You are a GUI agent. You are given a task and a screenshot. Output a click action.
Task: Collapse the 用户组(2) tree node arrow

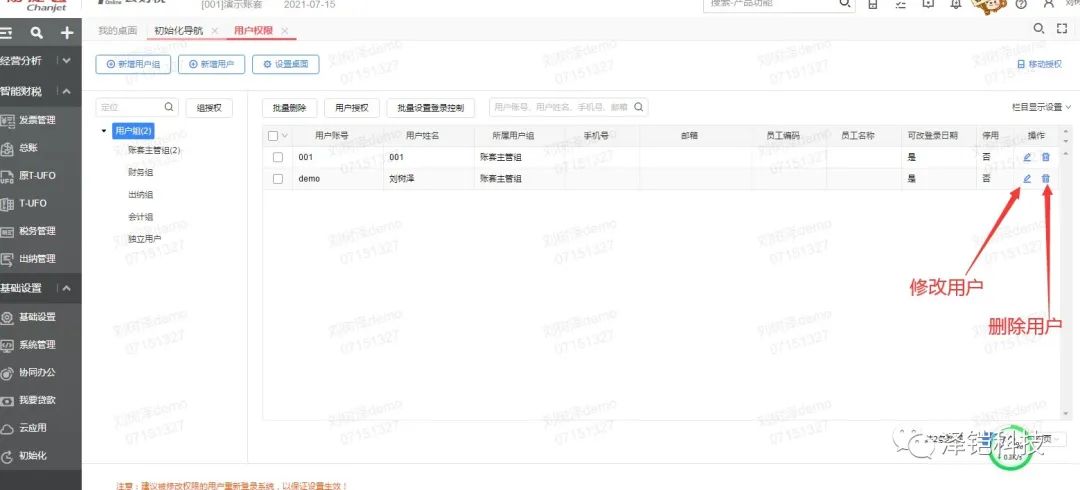click(104, 130)
